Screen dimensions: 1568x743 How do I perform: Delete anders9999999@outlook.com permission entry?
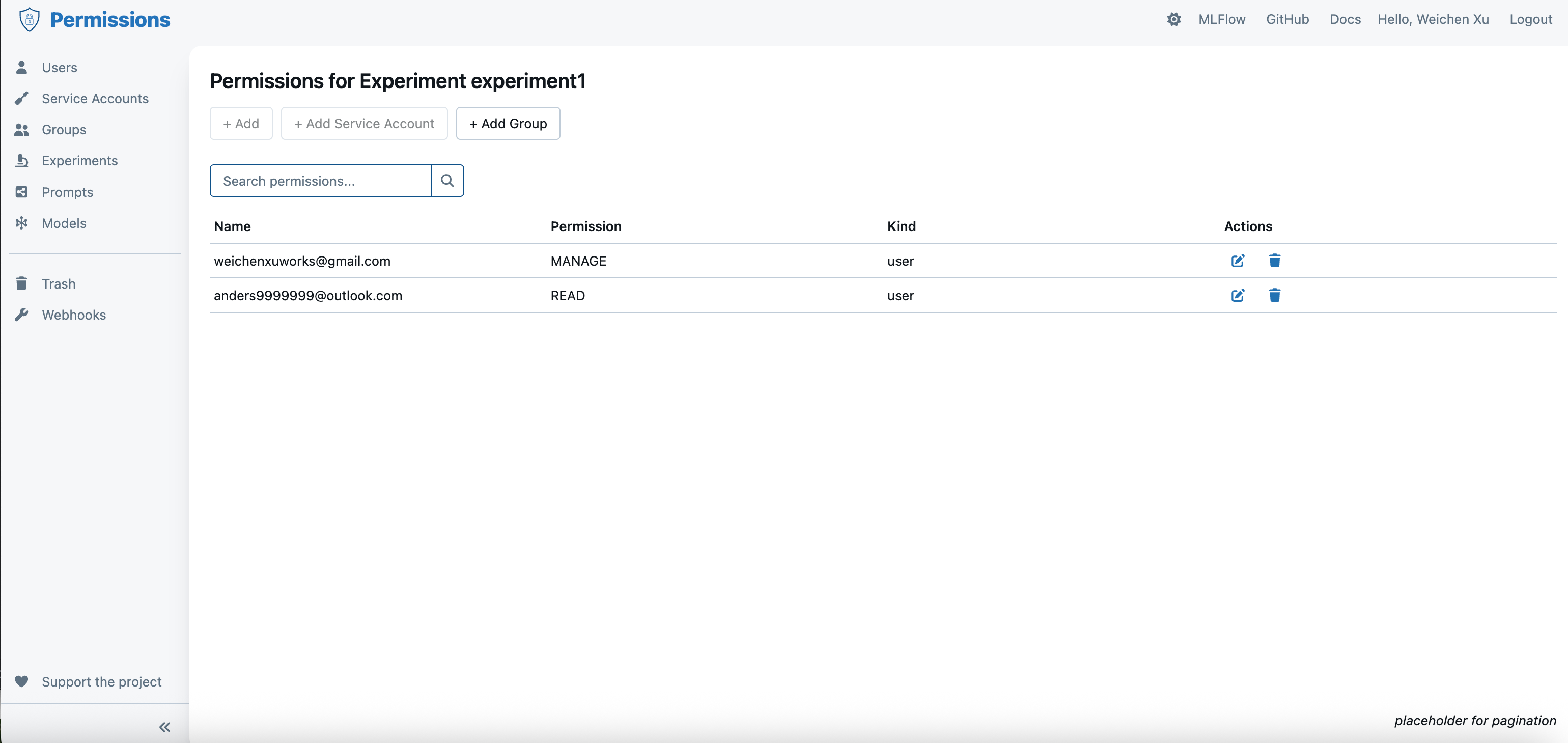coord(1274,296)
